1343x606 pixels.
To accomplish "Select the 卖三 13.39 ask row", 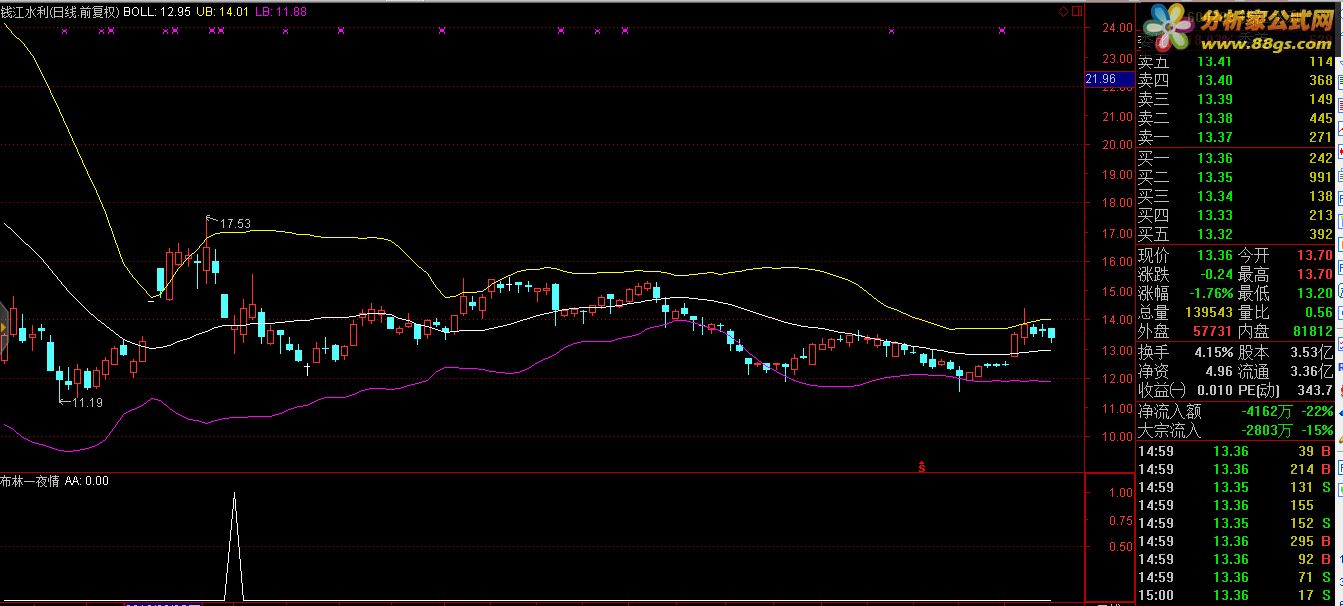I will pos(1236,100).
